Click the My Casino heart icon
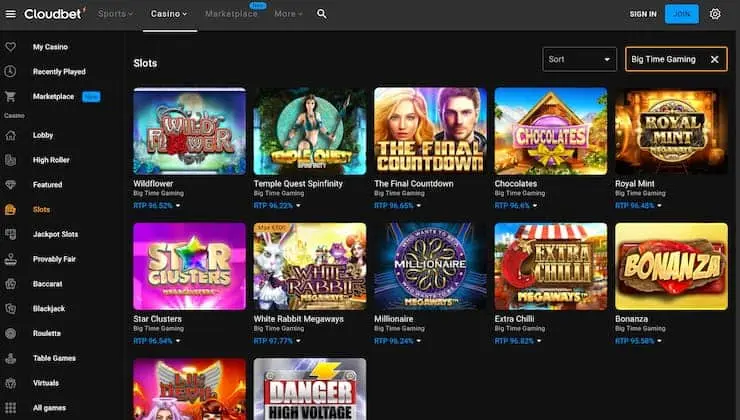 (10, 47)
